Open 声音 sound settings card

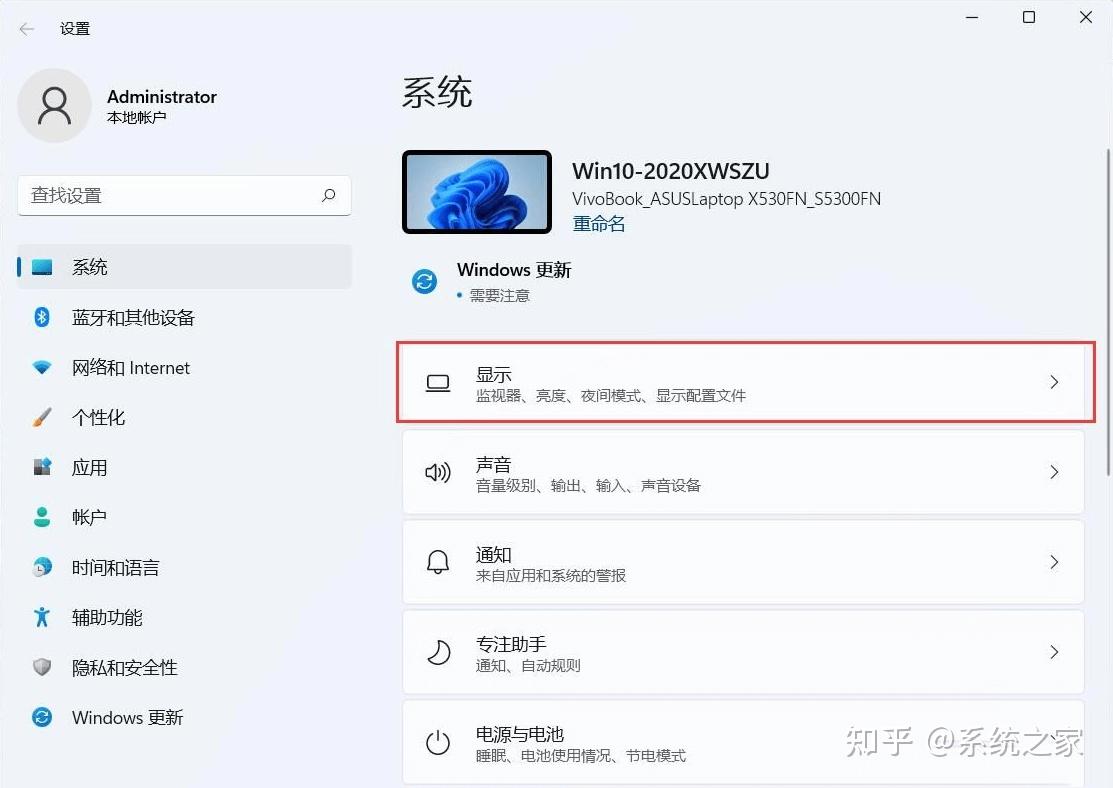(x=743, y=472)
